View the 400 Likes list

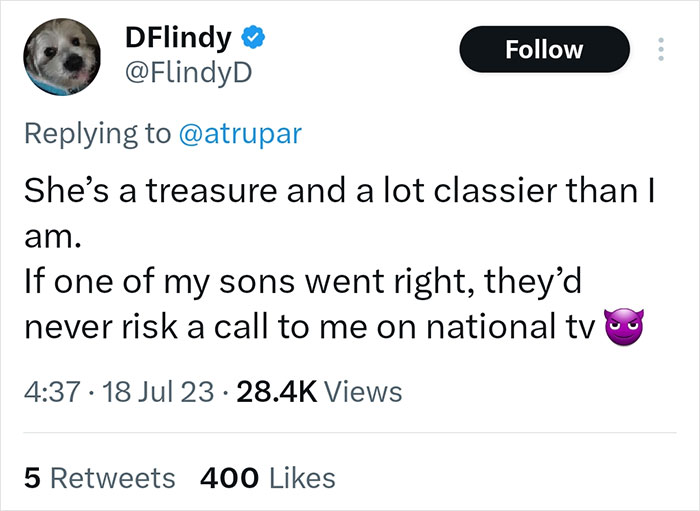pyautogui.click(x=268, y=477)
